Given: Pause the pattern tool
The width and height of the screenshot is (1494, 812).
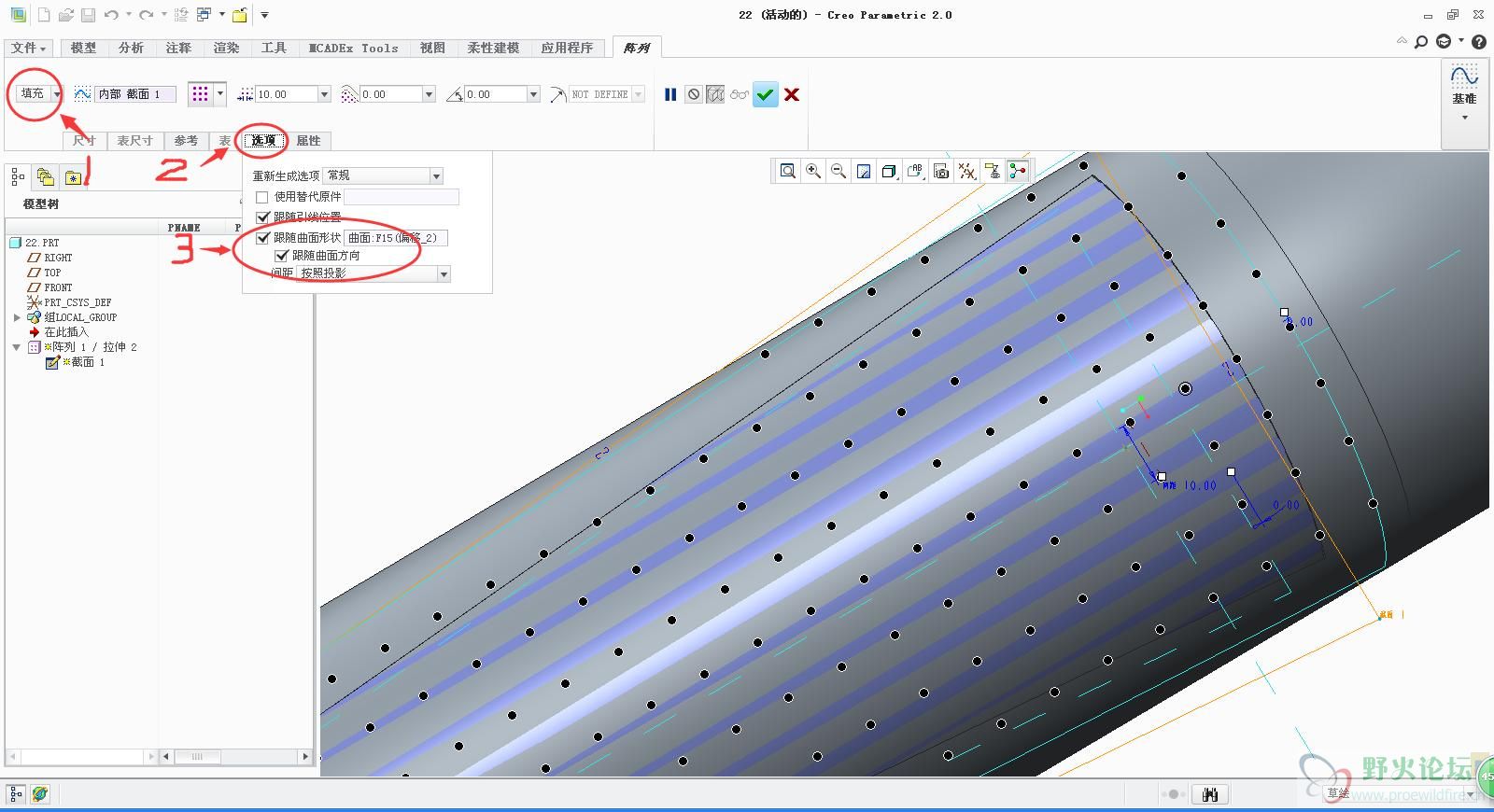Looking at the screenshot, I should [x=670, y=94].
